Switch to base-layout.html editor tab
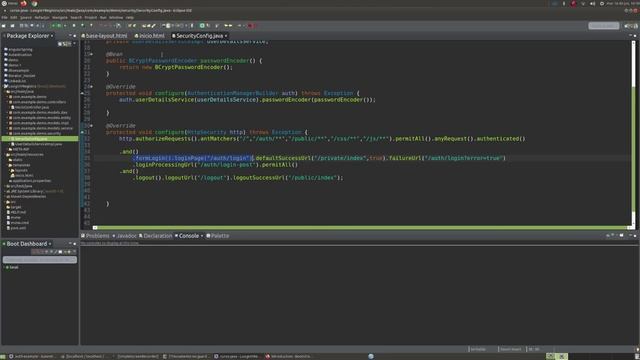The height and width of the screenshot is (360, 640). 104,36
